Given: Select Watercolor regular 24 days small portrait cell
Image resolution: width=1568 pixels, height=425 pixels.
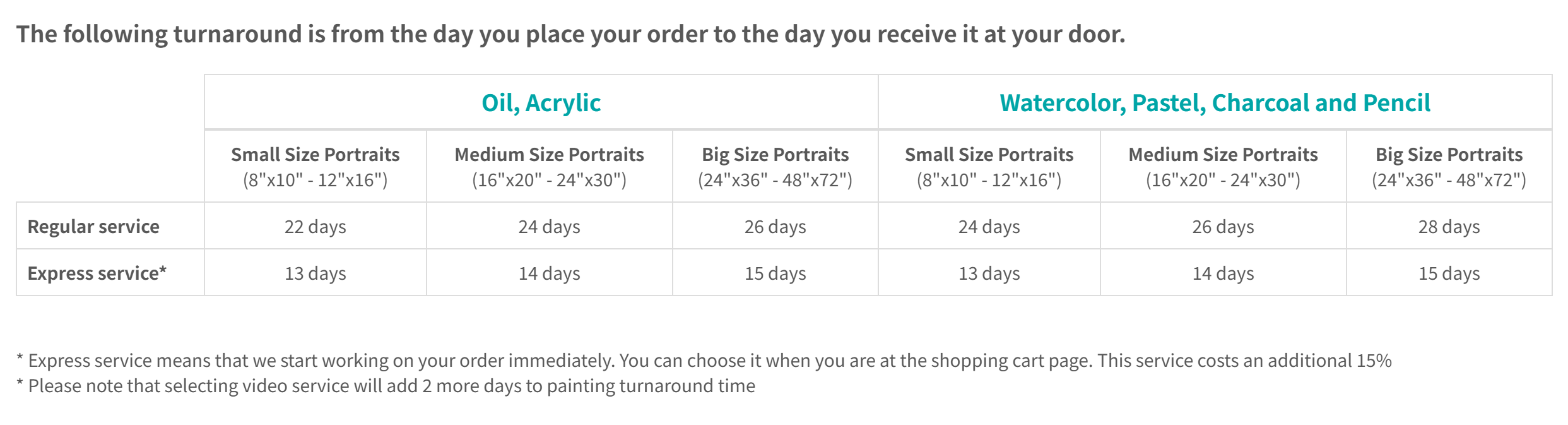Looking at the screenshot, I should [x=989, y=226].
